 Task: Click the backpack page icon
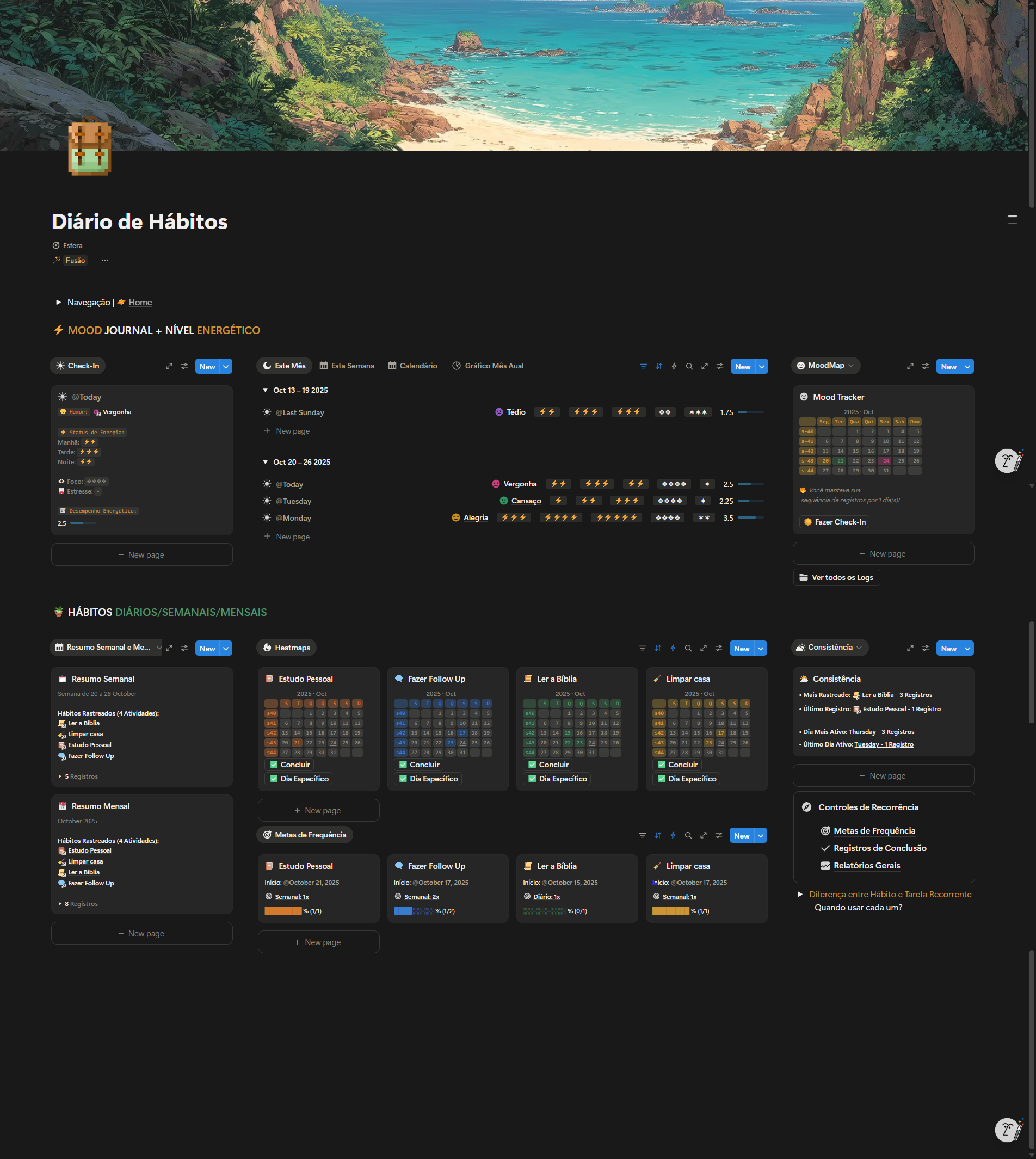click(89, 147)
